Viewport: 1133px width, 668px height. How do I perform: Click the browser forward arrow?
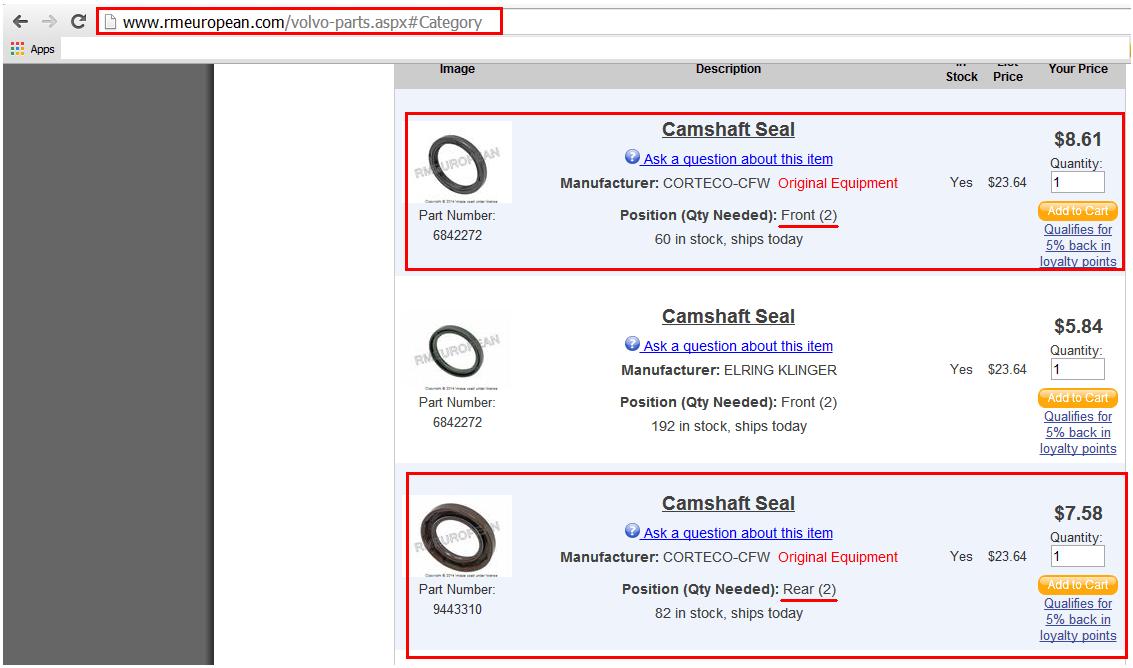(48, 22)
